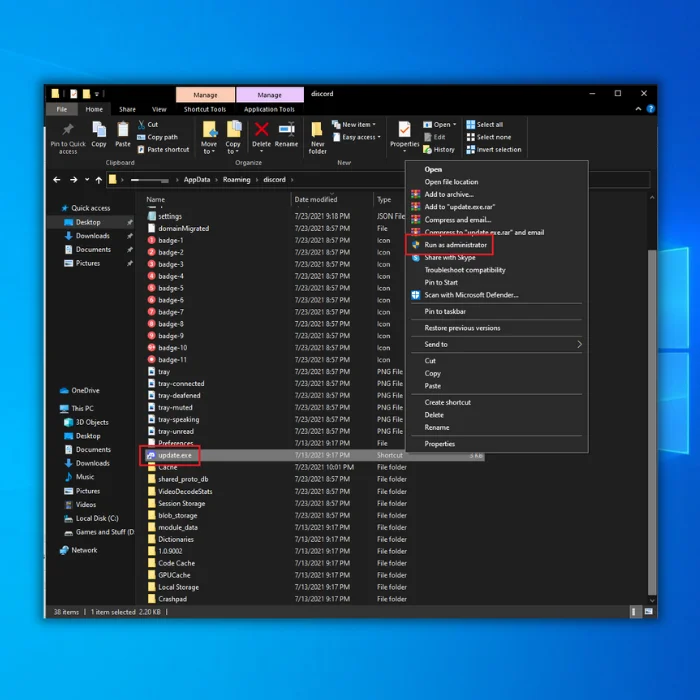Select the Crashpad folder
The image size is (700, 700).
[x=172, y=599]
